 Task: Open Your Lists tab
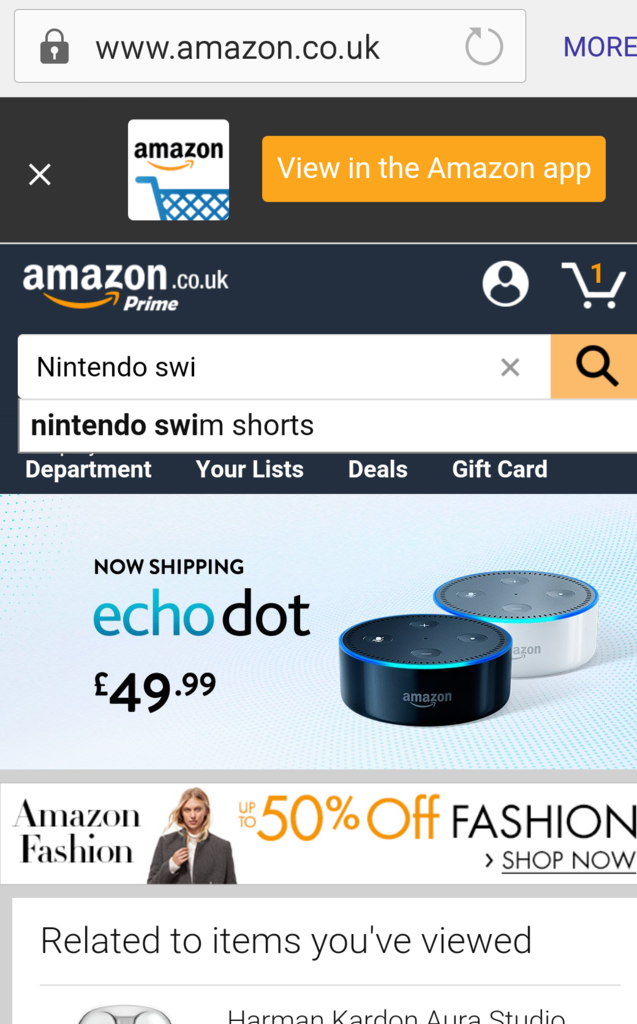(x=250, y=470)
